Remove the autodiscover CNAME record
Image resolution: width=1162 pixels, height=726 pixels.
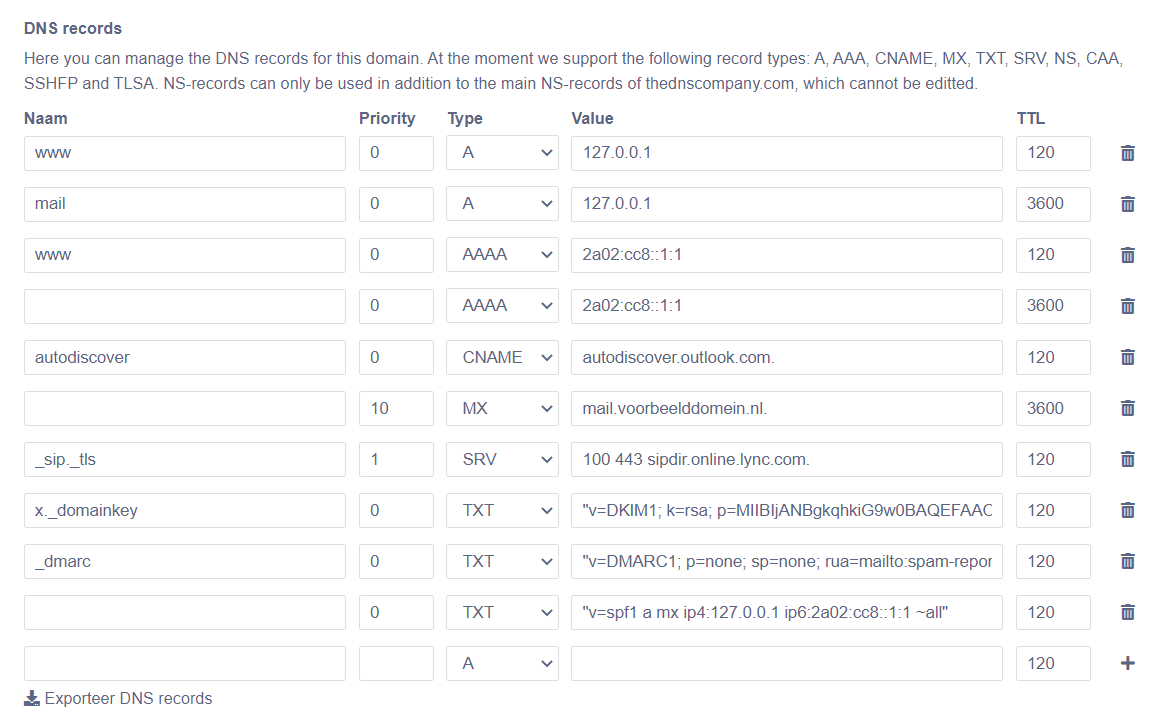1127,358
